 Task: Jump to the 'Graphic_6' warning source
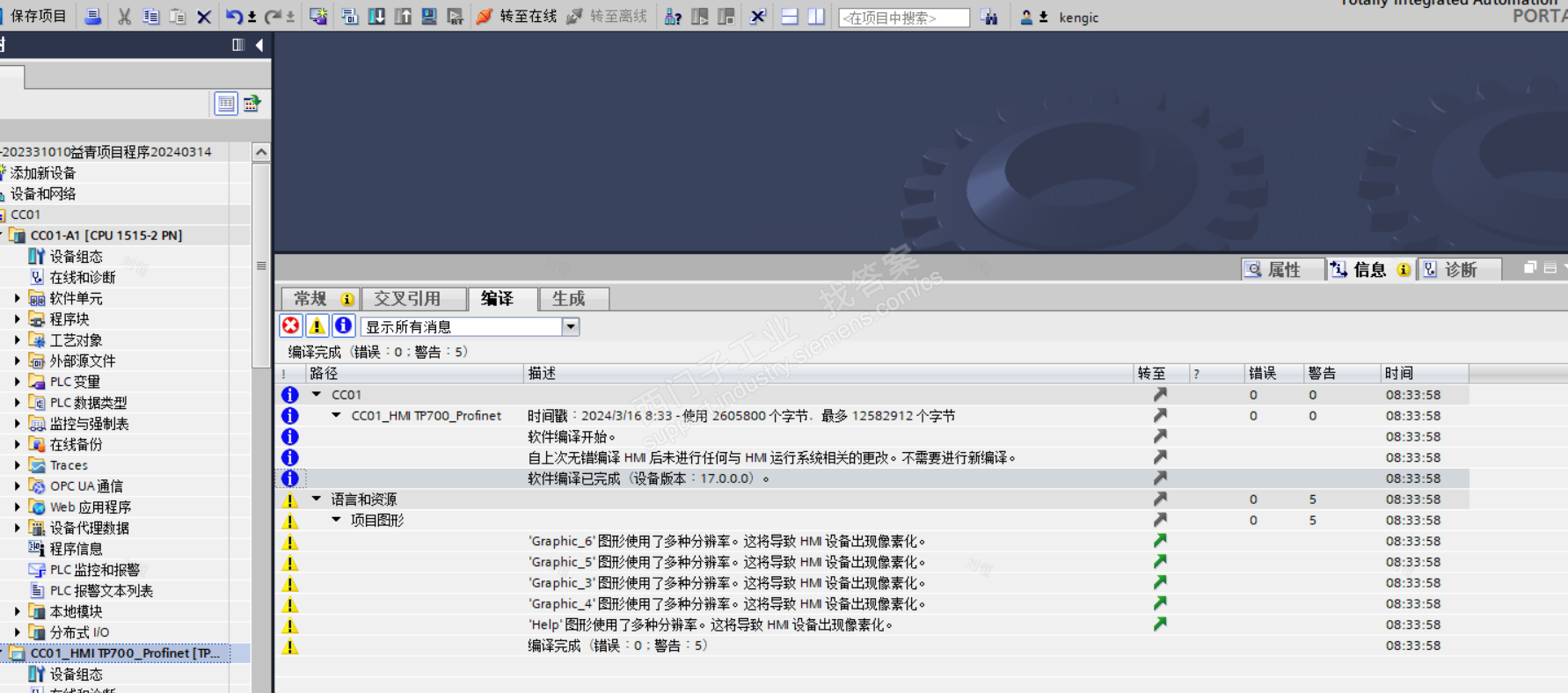[1160, 541]
